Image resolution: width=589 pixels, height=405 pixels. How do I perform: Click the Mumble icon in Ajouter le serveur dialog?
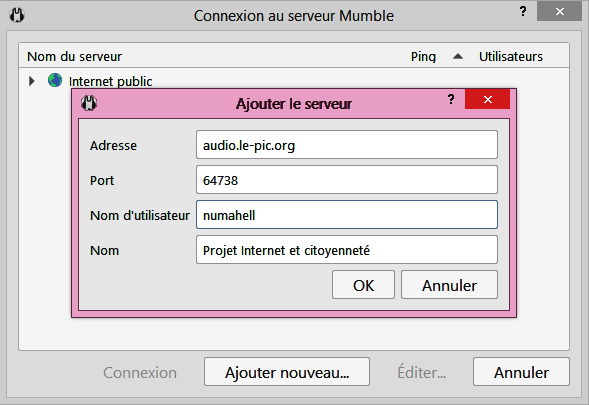point(89,103)
